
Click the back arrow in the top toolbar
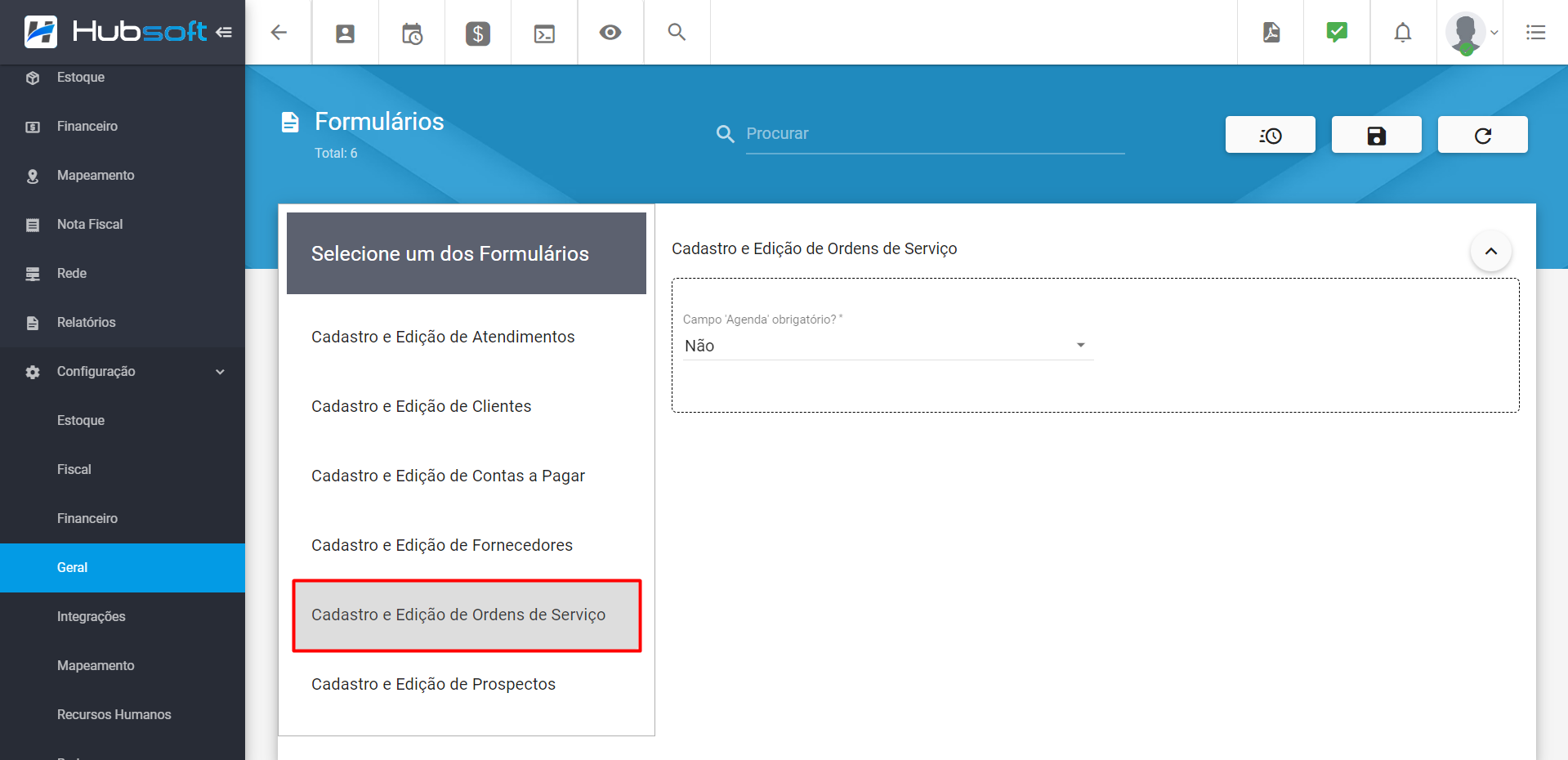click(279, 33)
